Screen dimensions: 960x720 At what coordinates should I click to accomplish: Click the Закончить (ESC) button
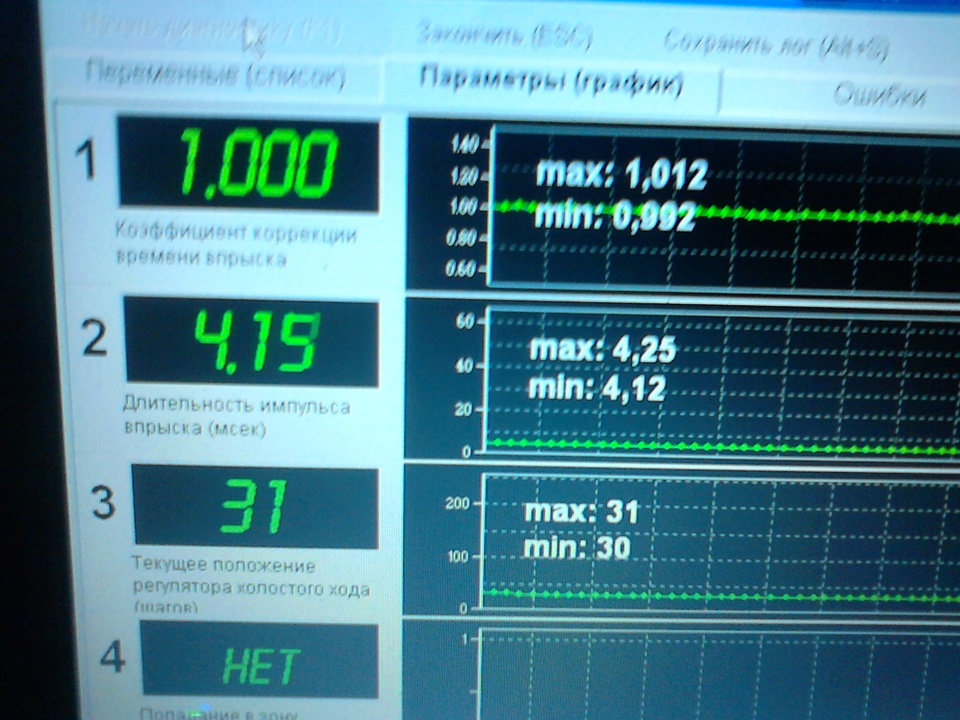tap(504, 36)
